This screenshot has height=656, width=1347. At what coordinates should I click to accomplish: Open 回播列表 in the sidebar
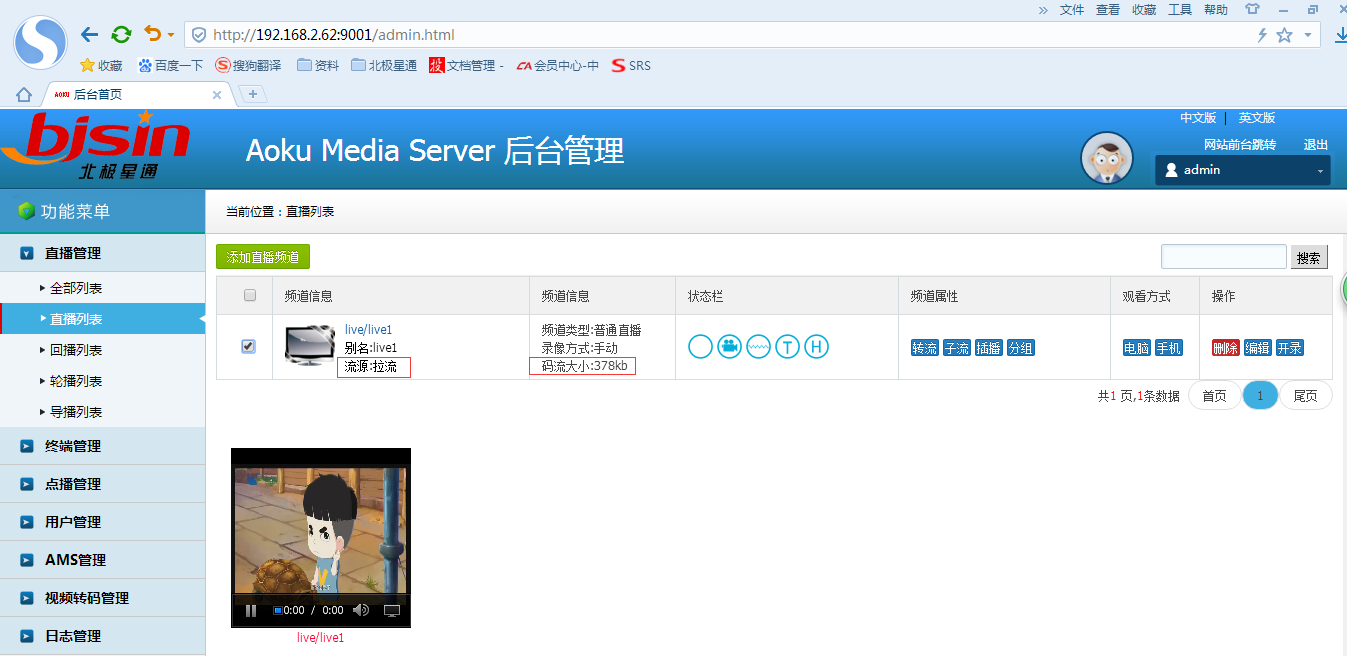102,350
